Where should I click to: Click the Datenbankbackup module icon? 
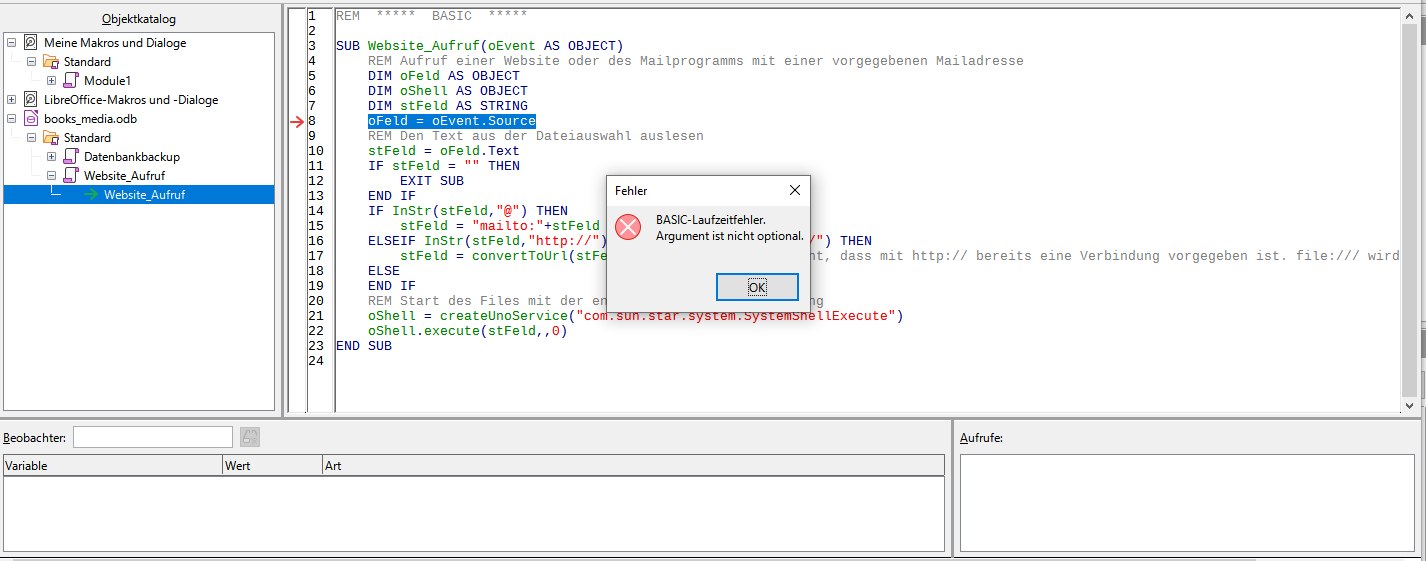click(70, 156)
